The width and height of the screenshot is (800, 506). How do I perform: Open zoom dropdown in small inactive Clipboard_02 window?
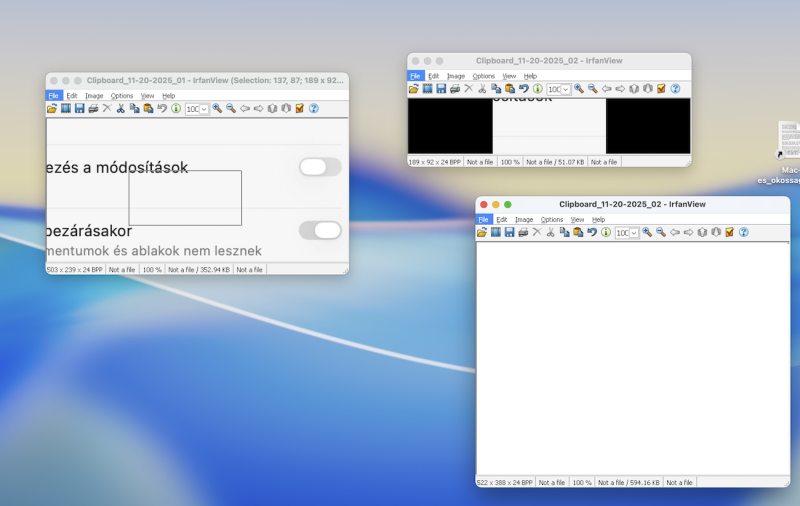(566, 89)
